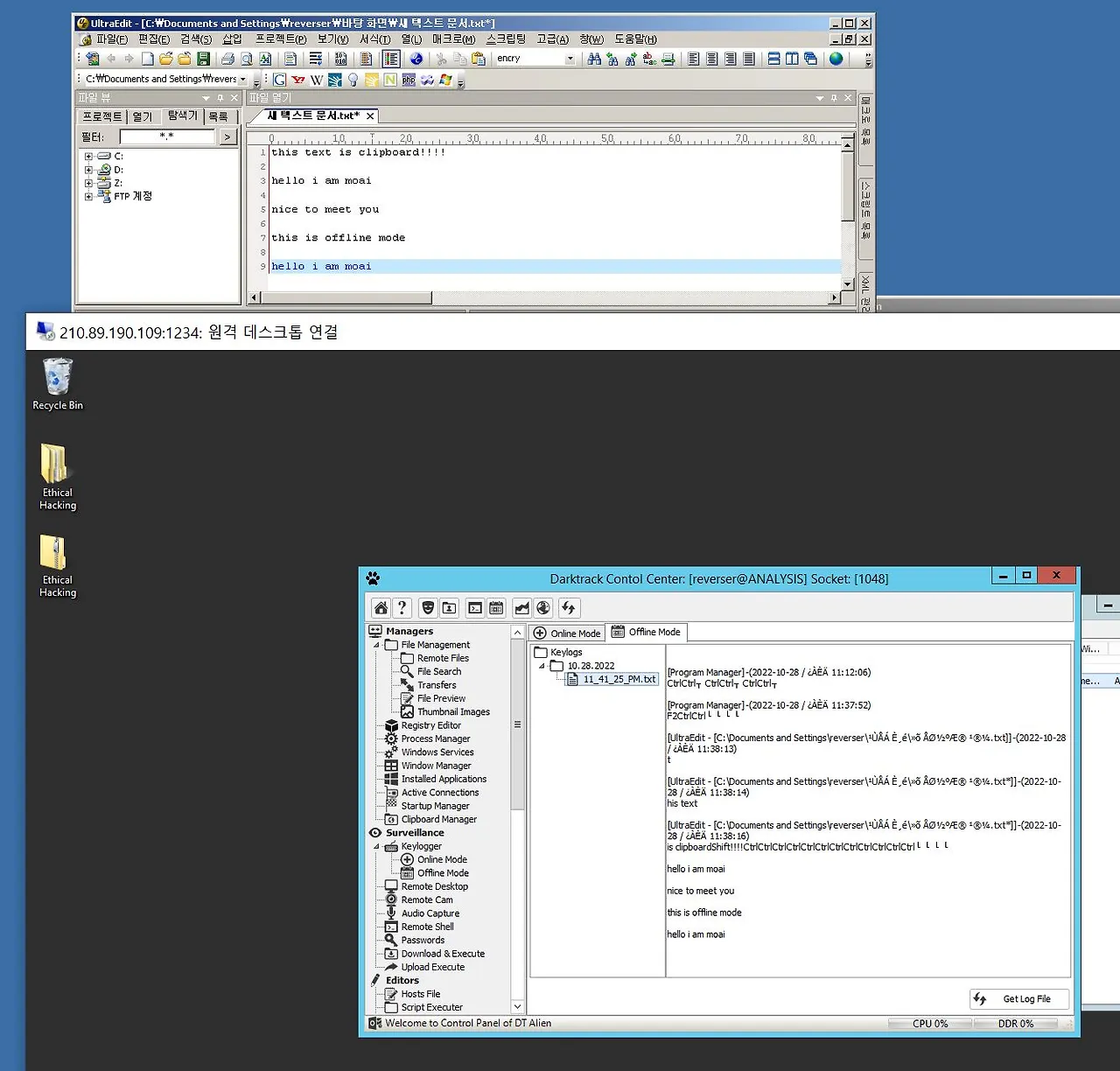The image size is (1120, 1071).
Task: Click line 'this is offline mode' in UltraEdit
Action: [339, 238]
